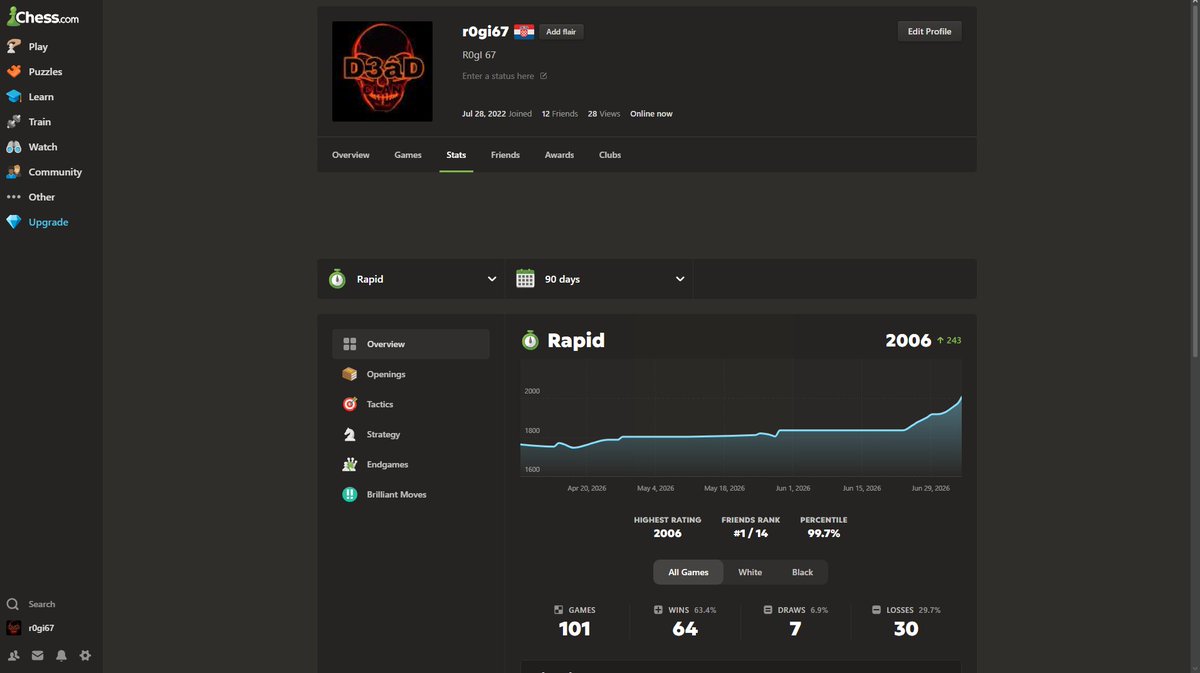Image resolution: width=1200 pixels, height=673 pixels.
Task: Click the rating graph line chart
Action: [x=741, y=418]
